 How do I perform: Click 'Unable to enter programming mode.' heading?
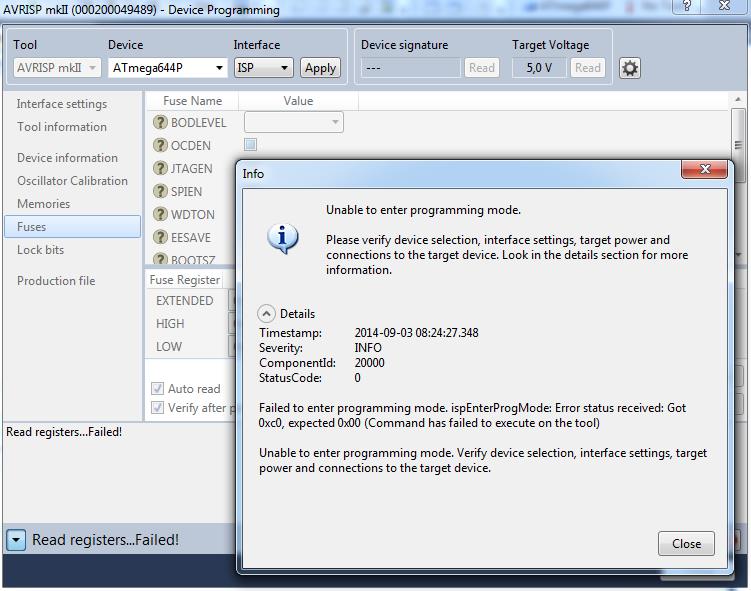pyautogui.click(x=423, y=210)
